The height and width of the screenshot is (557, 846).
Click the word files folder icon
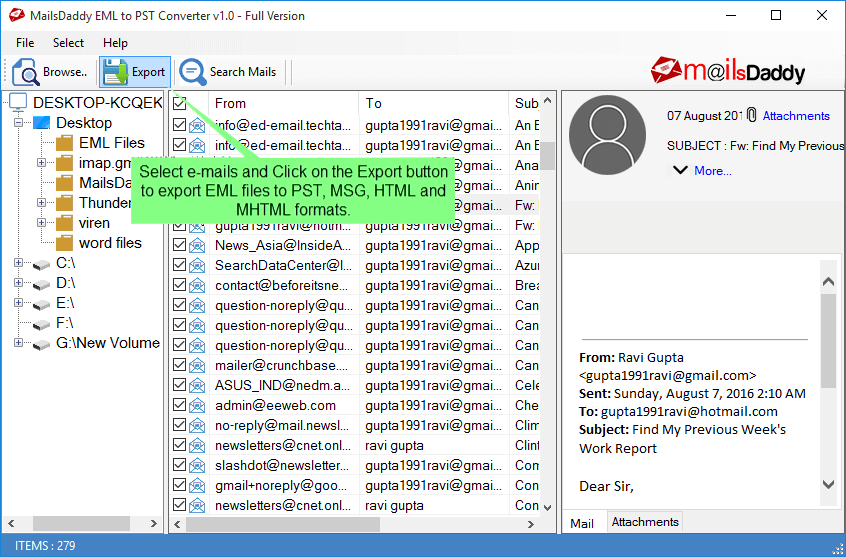tap(64, 243)
